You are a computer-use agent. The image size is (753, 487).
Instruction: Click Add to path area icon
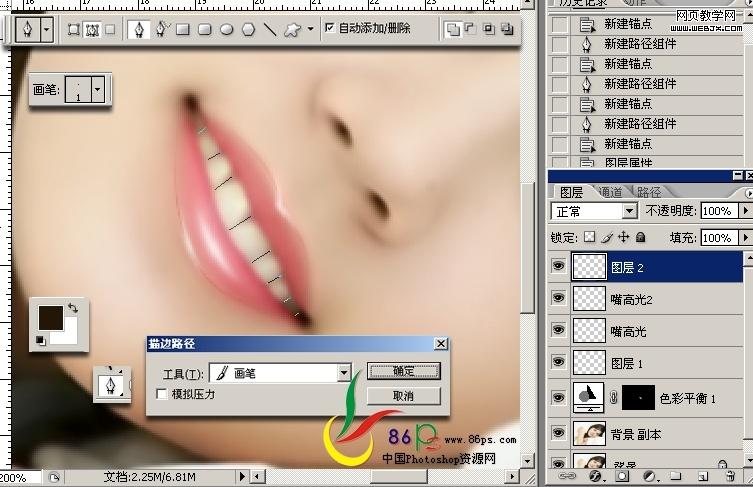tap(452, 29)
